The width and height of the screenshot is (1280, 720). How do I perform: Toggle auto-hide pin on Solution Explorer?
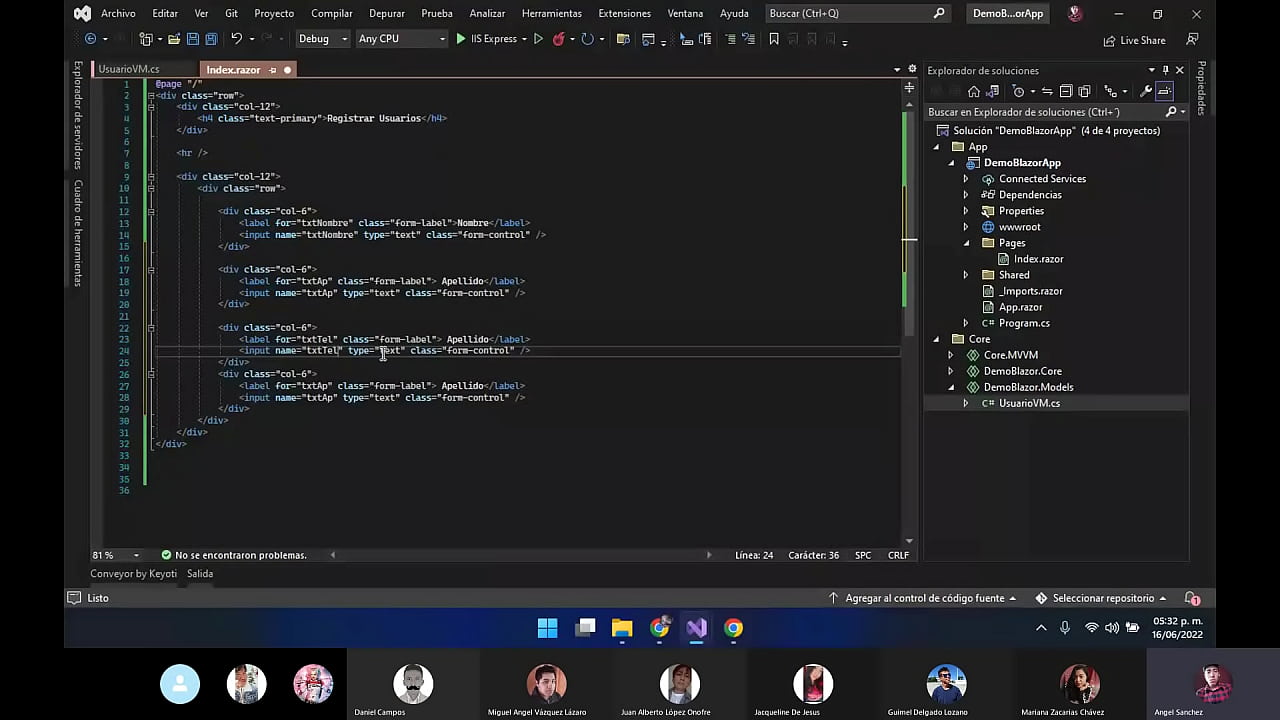click(1165, 70)
